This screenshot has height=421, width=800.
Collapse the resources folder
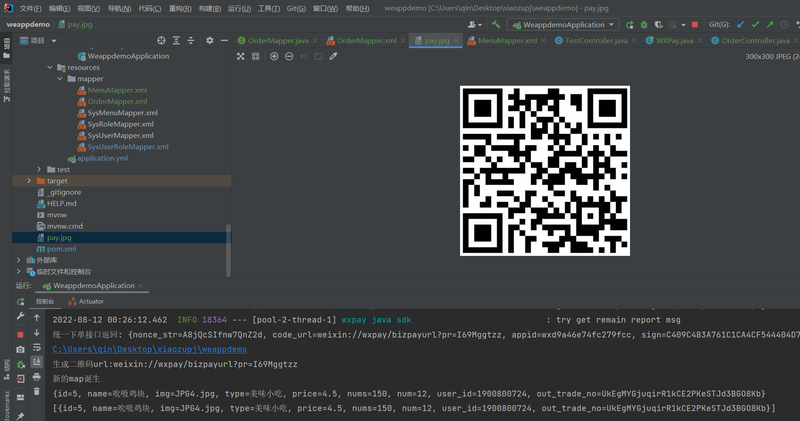pos(49,67)
